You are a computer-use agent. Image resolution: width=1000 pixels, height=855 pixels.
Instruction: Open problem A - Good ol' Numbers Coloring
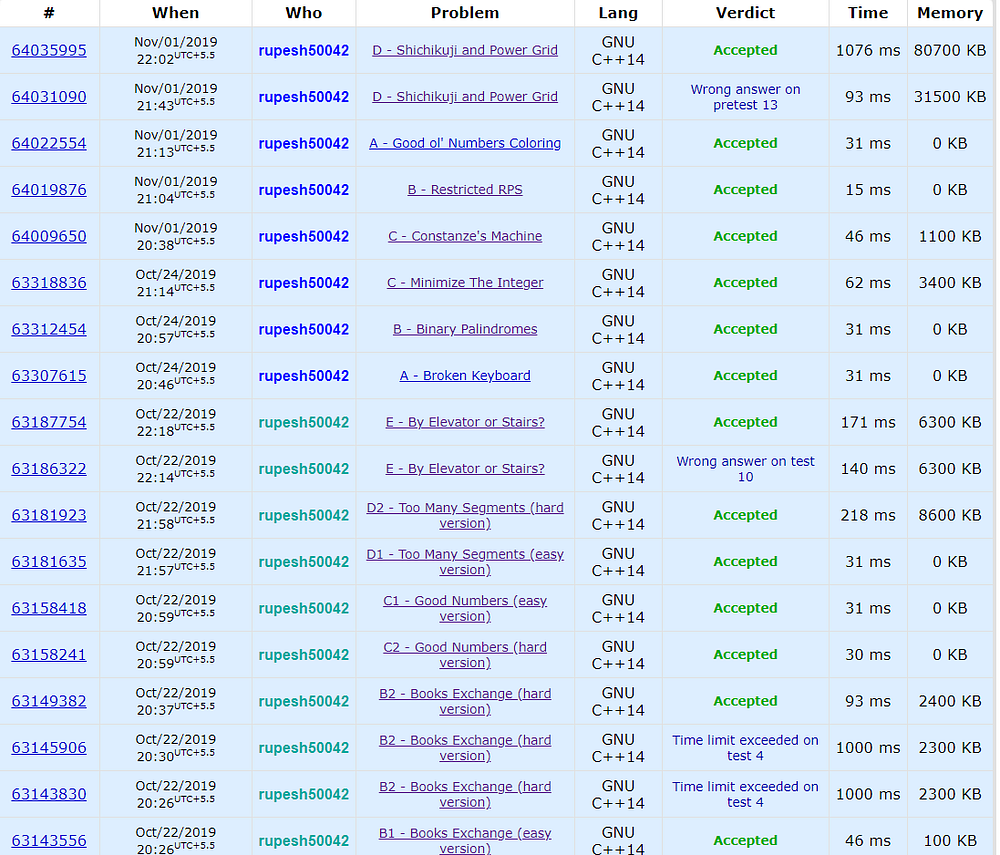[x=465, y=143]
